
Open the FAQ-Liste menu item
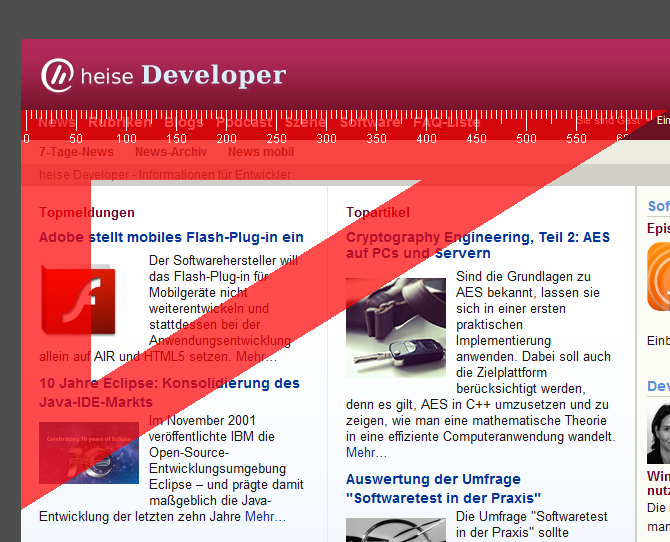tap(447, 122)
